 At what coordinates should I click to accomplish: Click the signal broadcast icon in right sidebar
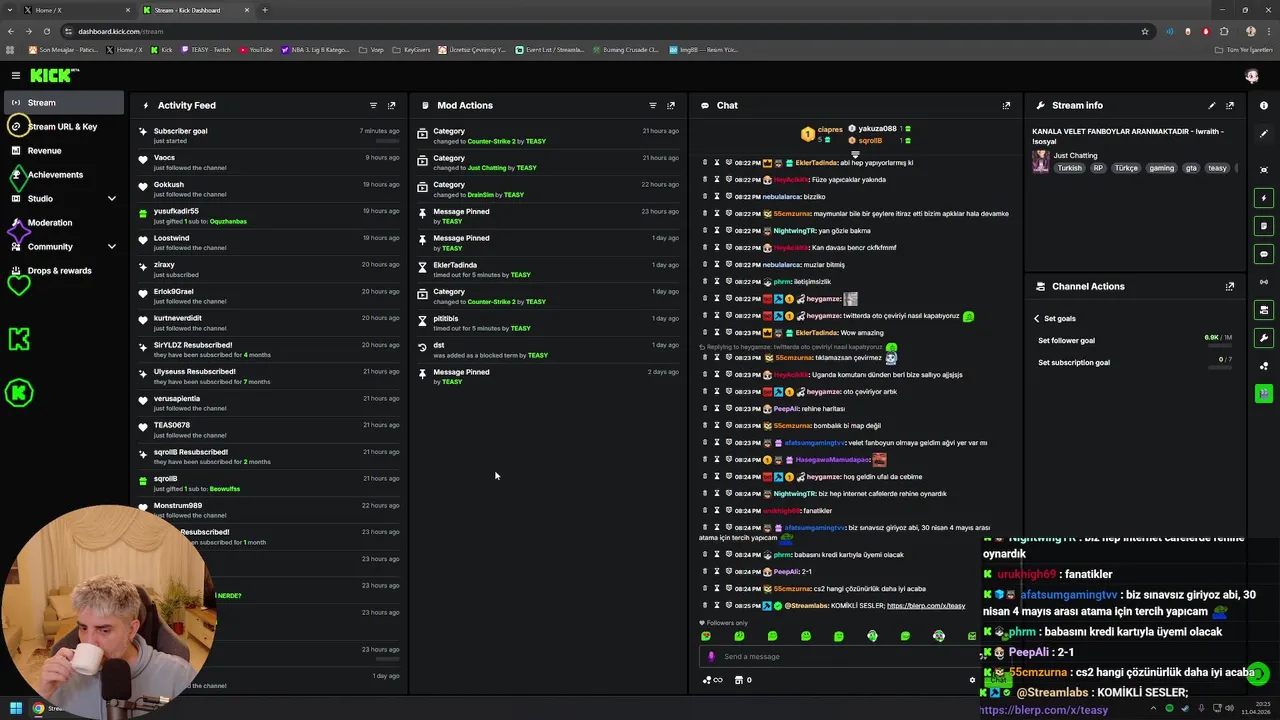point(1264,282)
